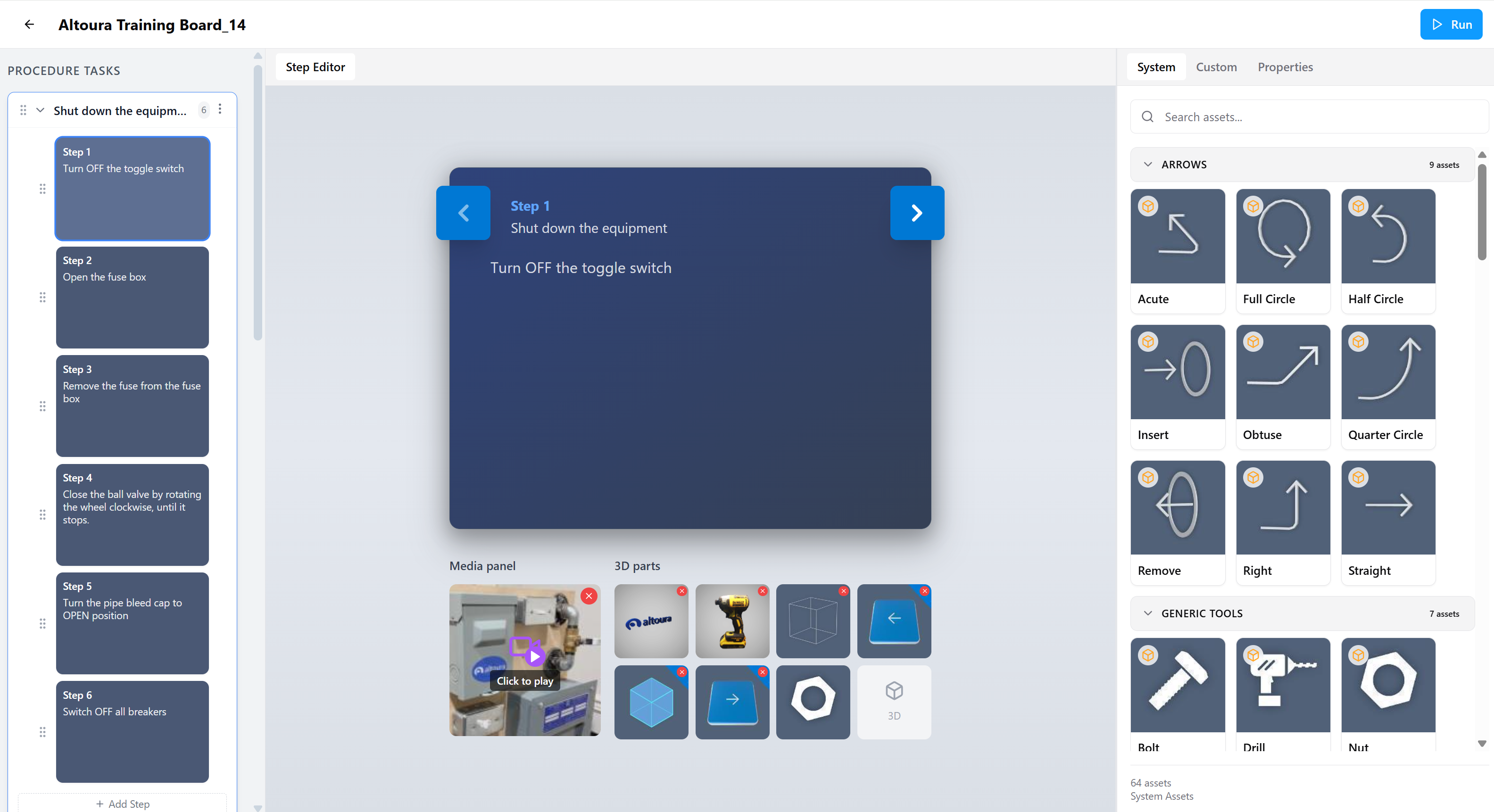Collapse the ARROWS asset group
Screen dimensions: 1494x812
point(1147,164)
